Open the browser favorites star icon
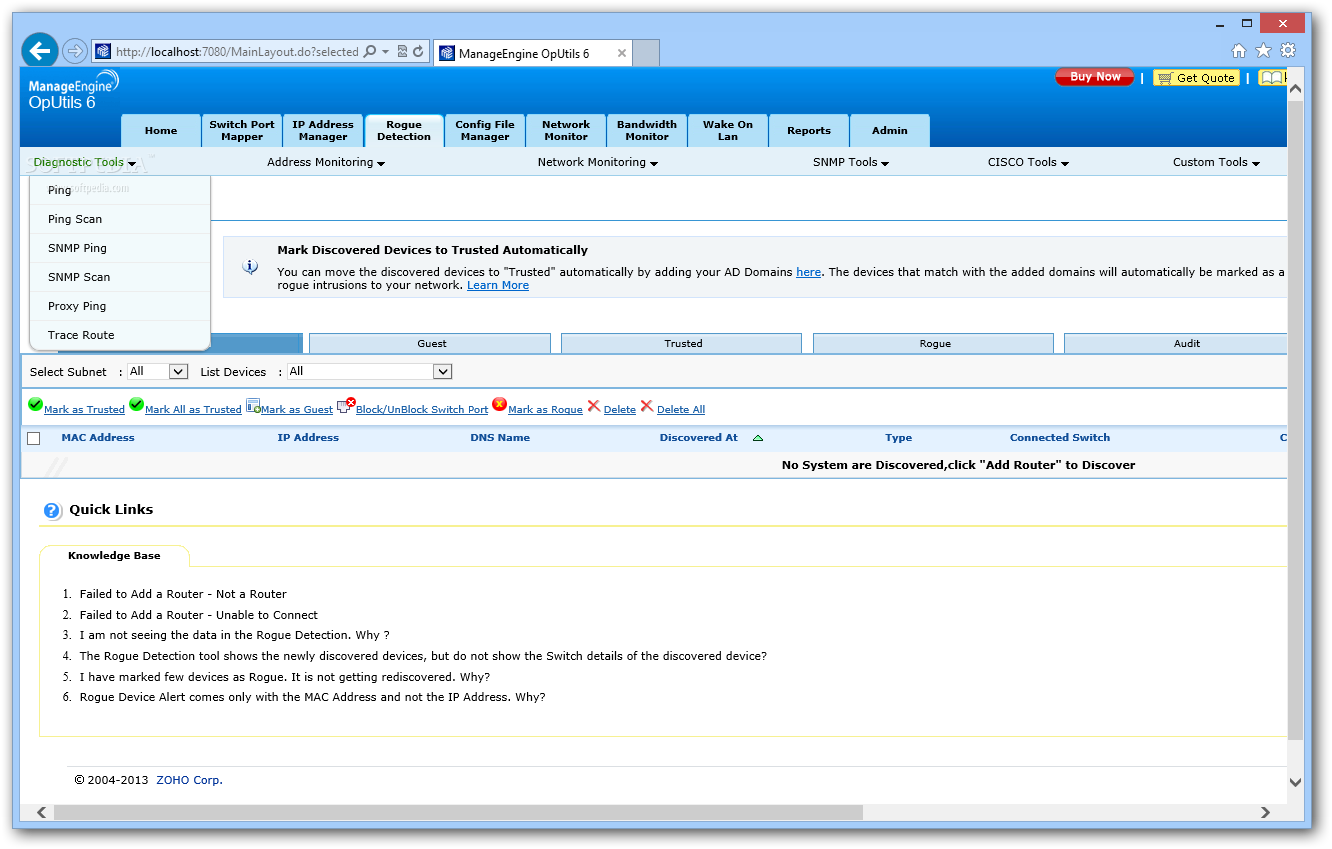 (1263, 51)
